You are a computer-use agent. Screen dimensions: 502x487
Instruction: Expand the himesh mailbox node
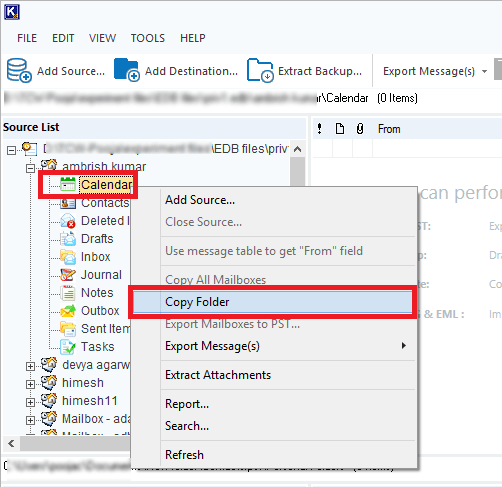click(30, 384)
